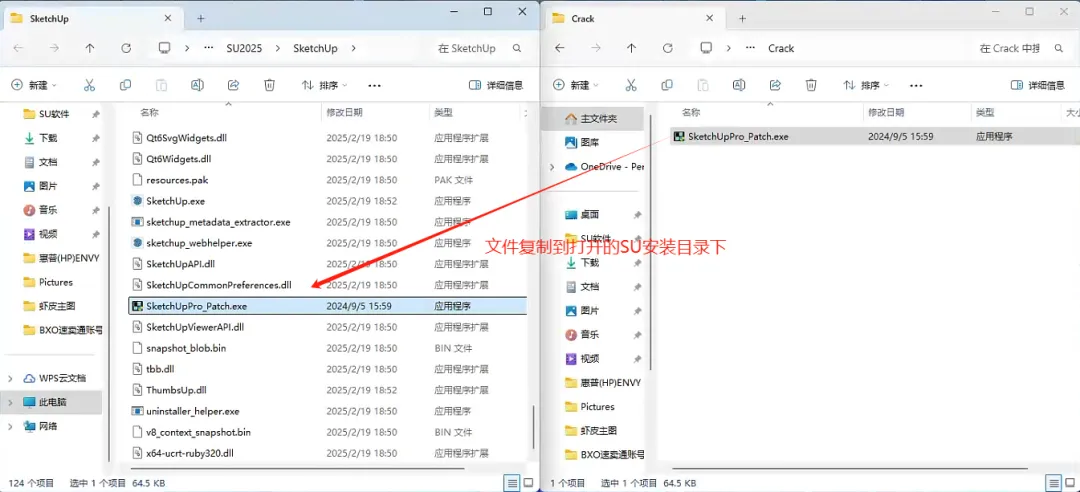
Task: Go up one folder in Crack window
Action: click(x=632, y=48)
